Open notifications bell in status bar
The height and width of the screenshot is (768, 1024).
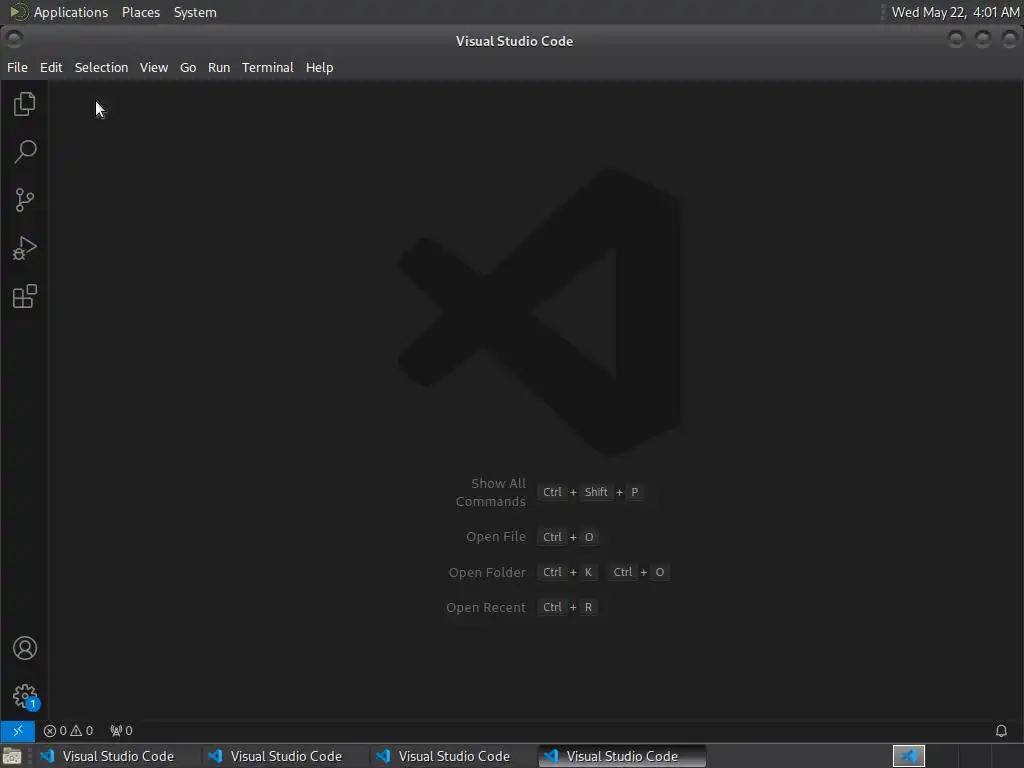tap(1001, 731)
